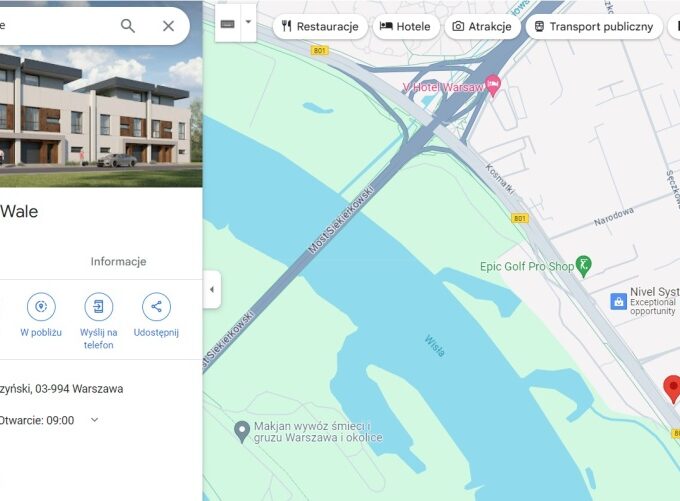Click the search magnifier icon

[128, 26]
